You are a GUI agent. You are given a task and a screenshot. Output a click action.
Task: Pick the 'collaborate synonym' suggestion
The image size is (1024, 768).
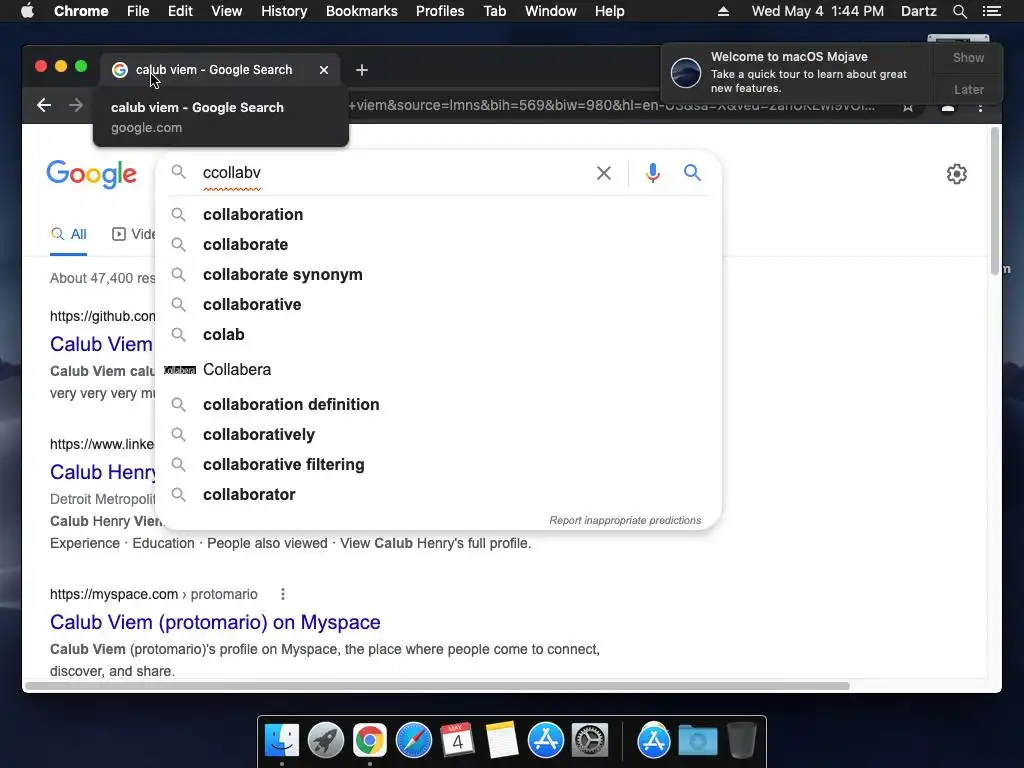point(438,274)
